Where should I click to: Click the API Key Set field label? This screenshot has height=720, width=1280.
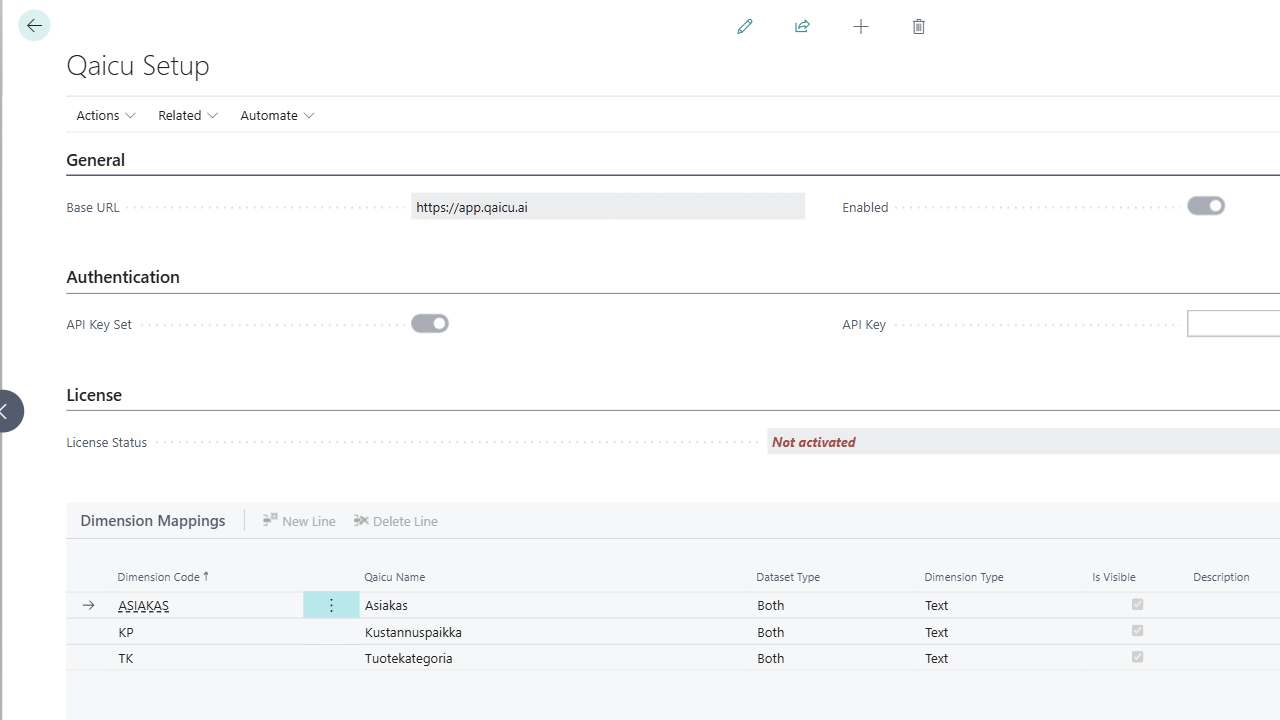[99, 324]
